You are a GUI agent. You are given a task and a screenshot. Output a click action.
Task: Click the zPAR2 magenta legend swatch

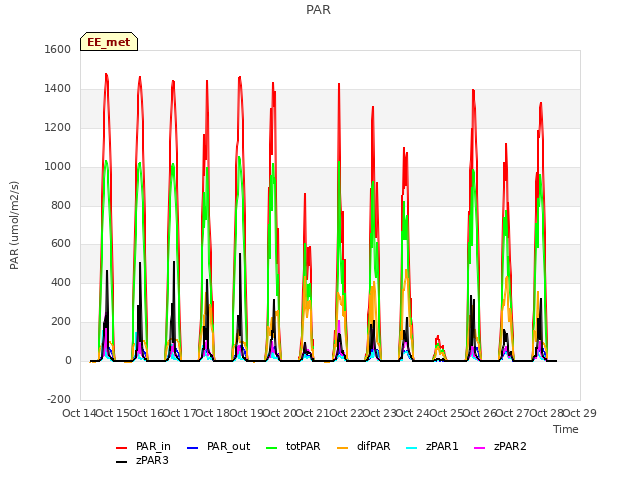pos(480,448)
